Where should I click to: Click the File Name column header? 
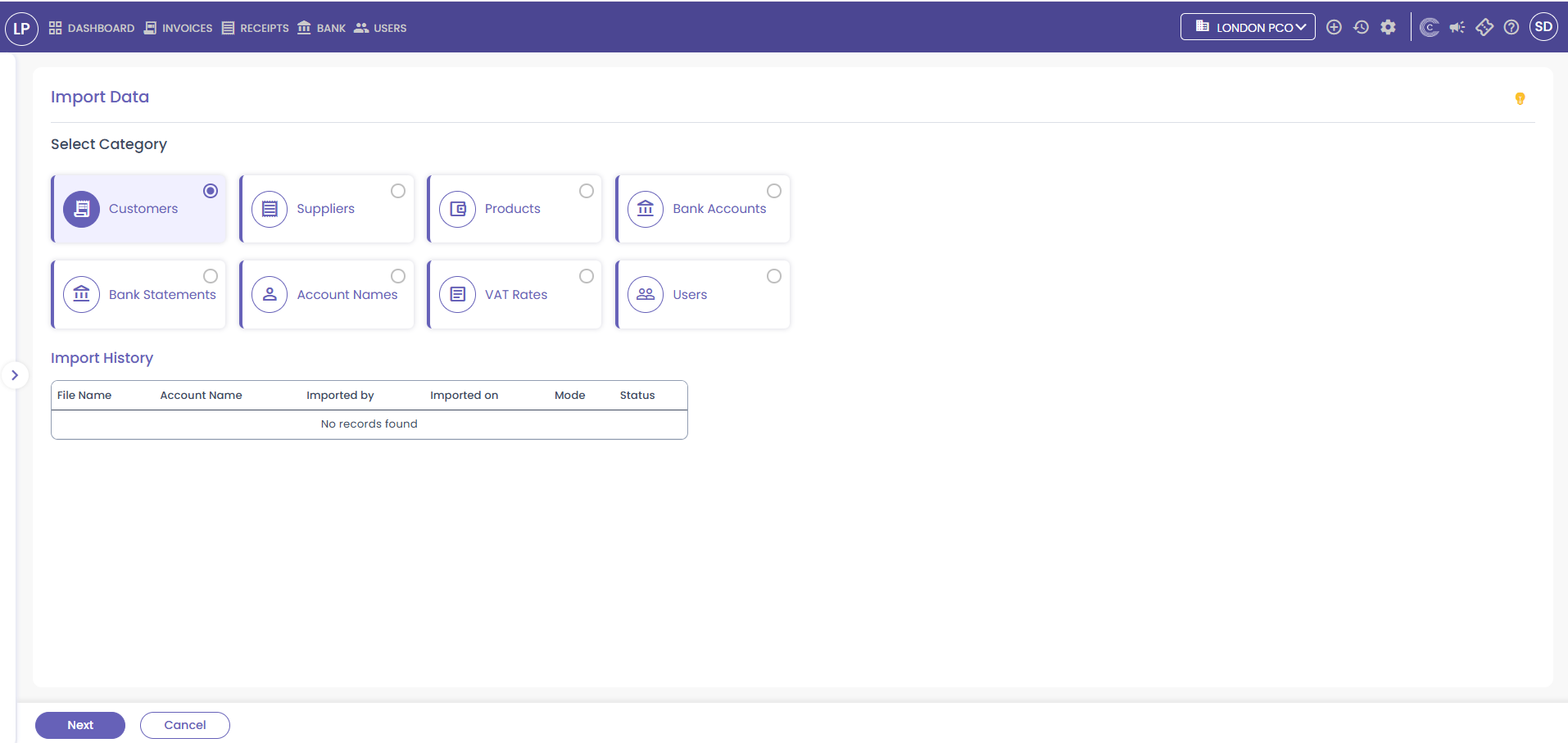(84, 395)
